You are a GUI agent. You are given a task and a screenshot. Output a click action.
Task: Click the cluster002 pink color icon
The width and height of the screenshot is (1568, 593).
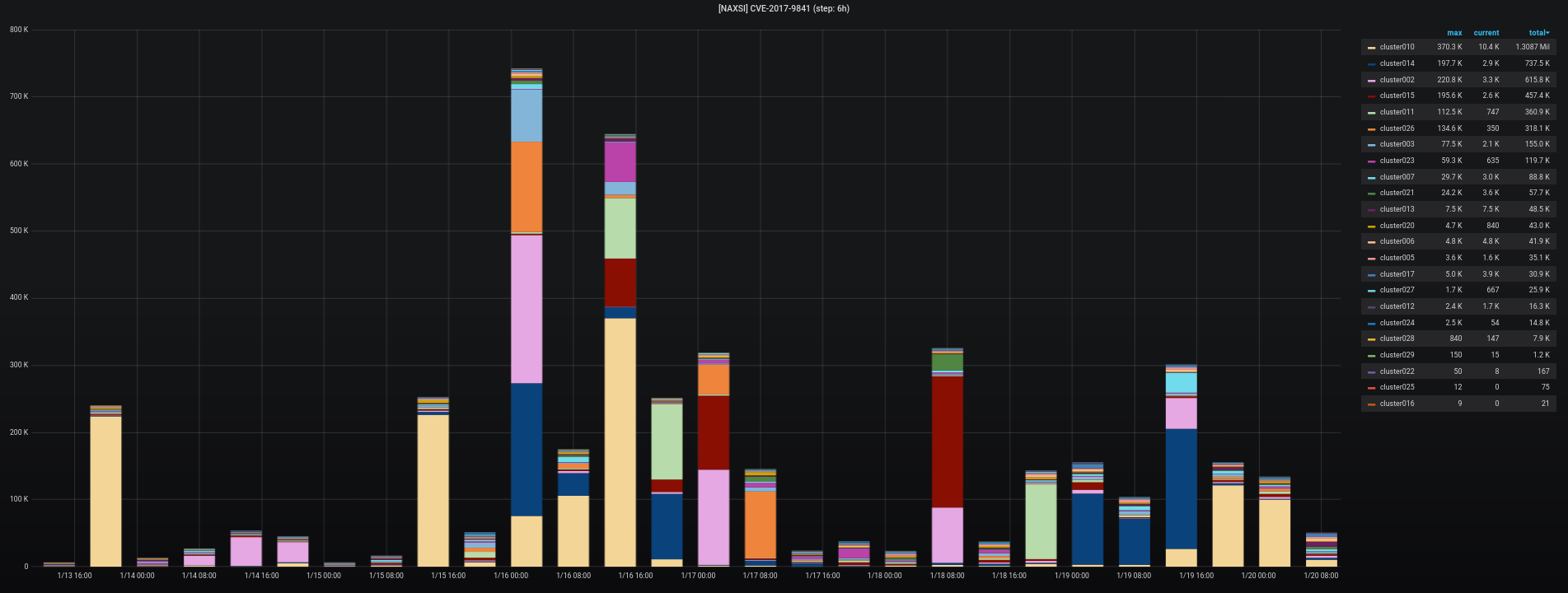[x=1371, y=81]
